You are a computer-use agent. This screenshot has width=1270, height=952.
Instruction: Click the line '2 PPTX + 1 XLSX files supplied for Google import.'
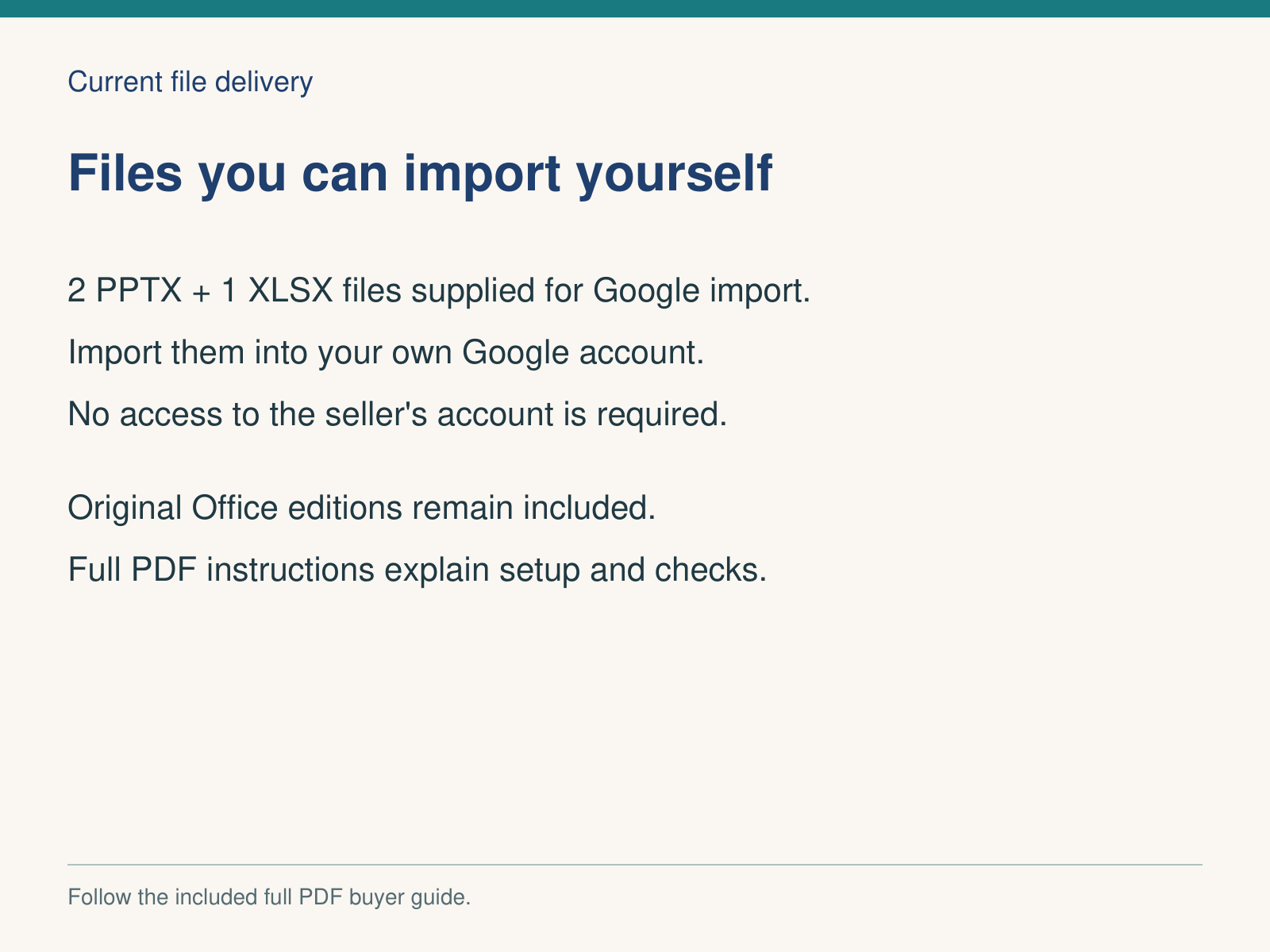[439, 291]
